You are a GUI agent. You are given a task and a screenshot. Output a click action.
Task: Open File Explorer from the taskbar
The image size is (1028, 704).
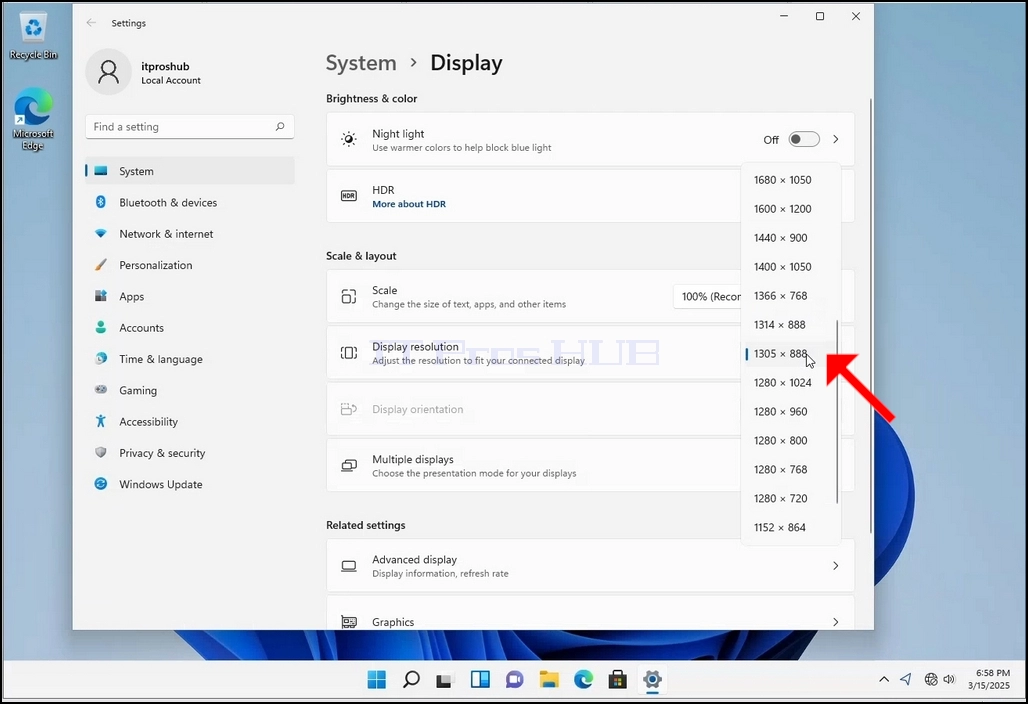549,680
